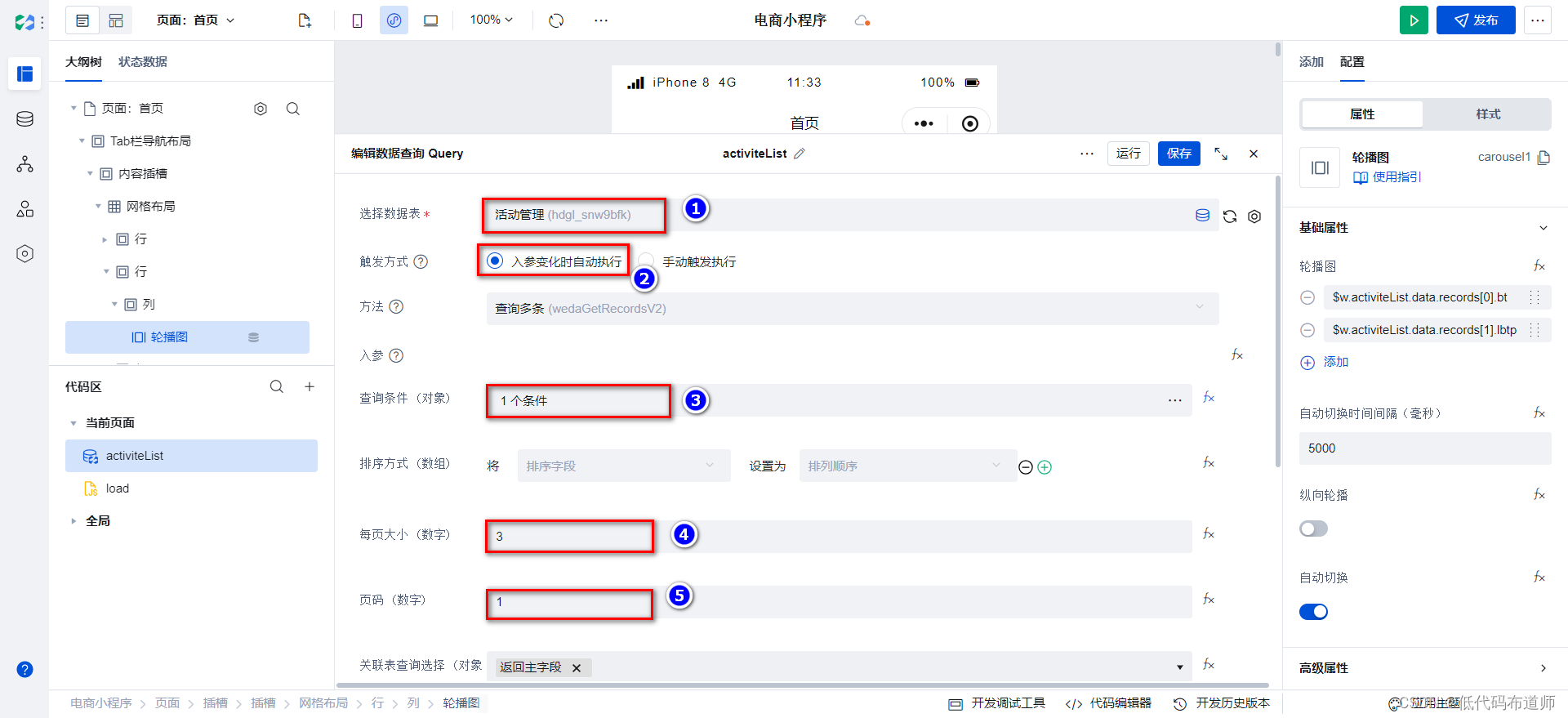
Task: Collapse the 基础属性 section
Action: [1543, 228]
